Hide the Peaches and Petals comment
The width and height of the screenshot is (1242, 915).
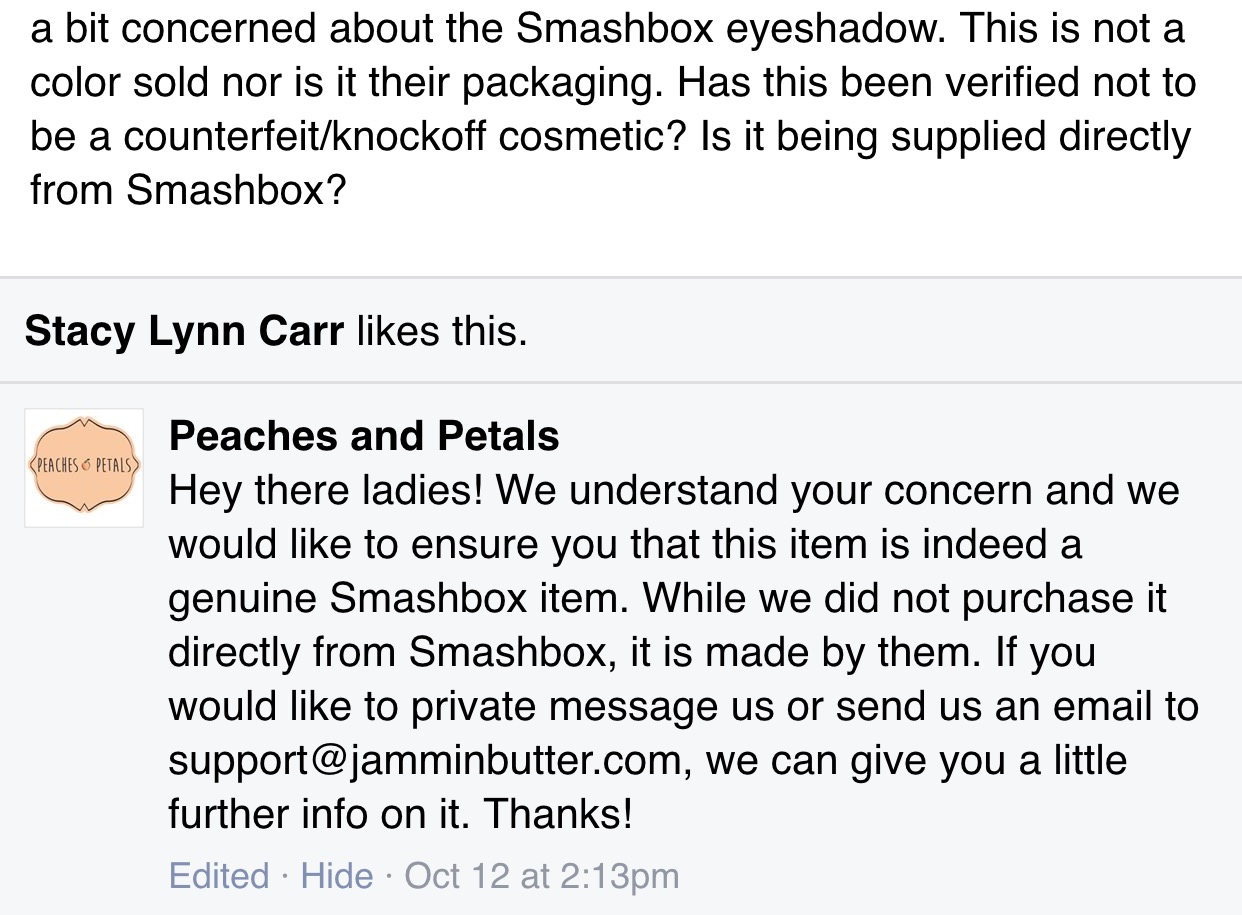pos(337,876)
